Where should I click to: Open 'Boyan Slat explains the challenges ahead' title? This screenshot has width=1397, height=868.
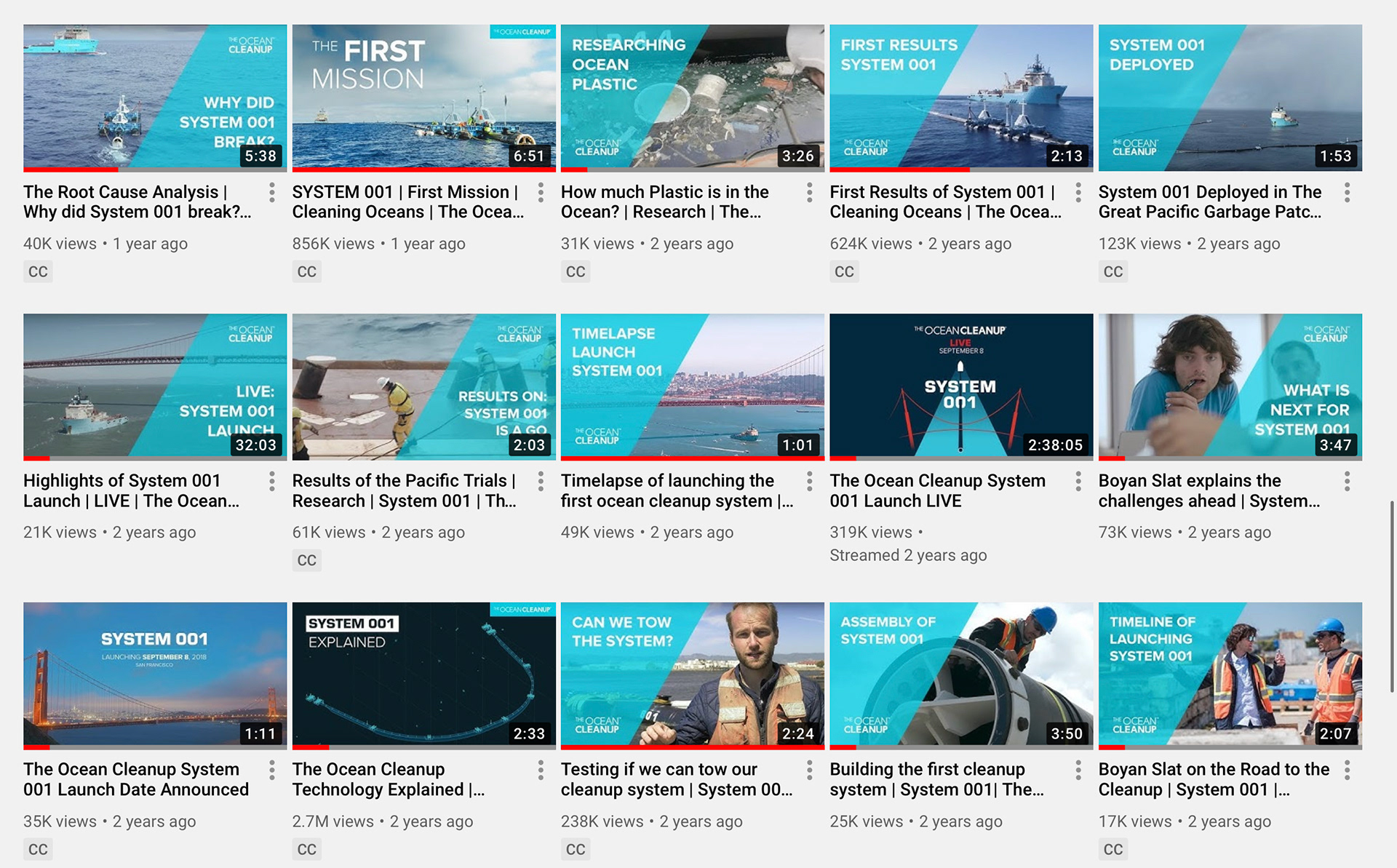[x=1209, y=491]
